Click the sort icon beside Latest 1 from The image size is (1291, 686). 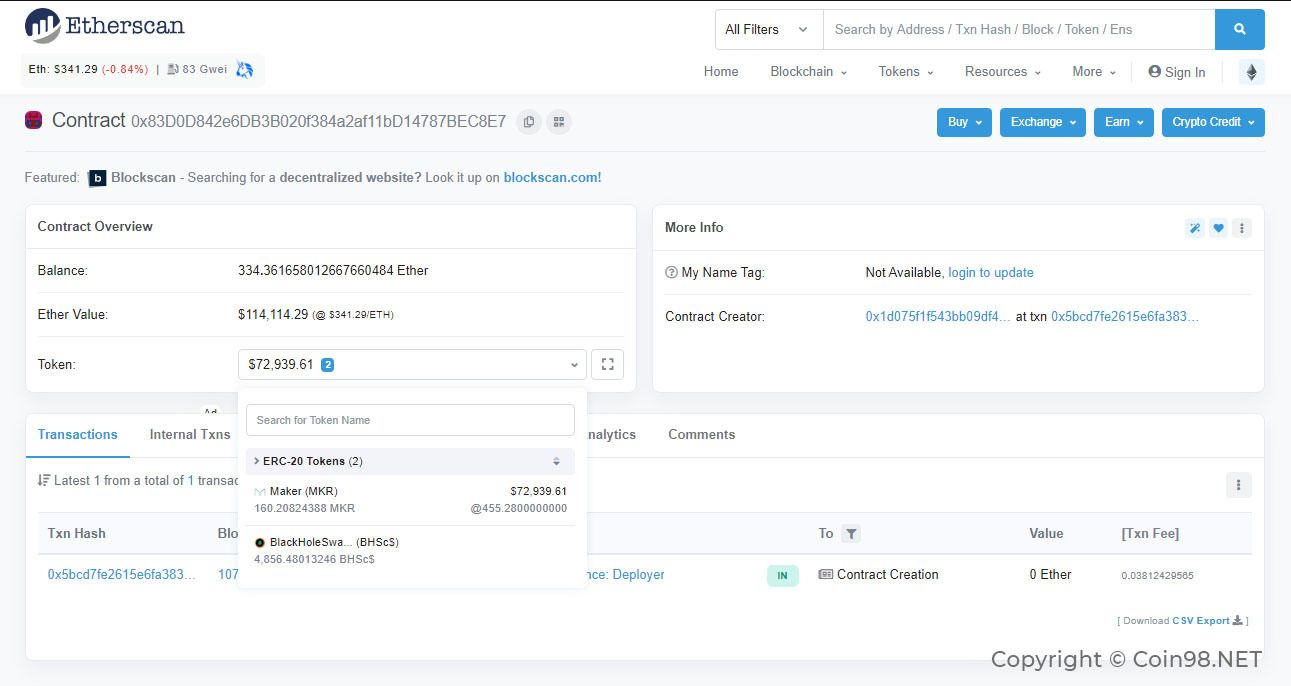[x=44, y=481]
